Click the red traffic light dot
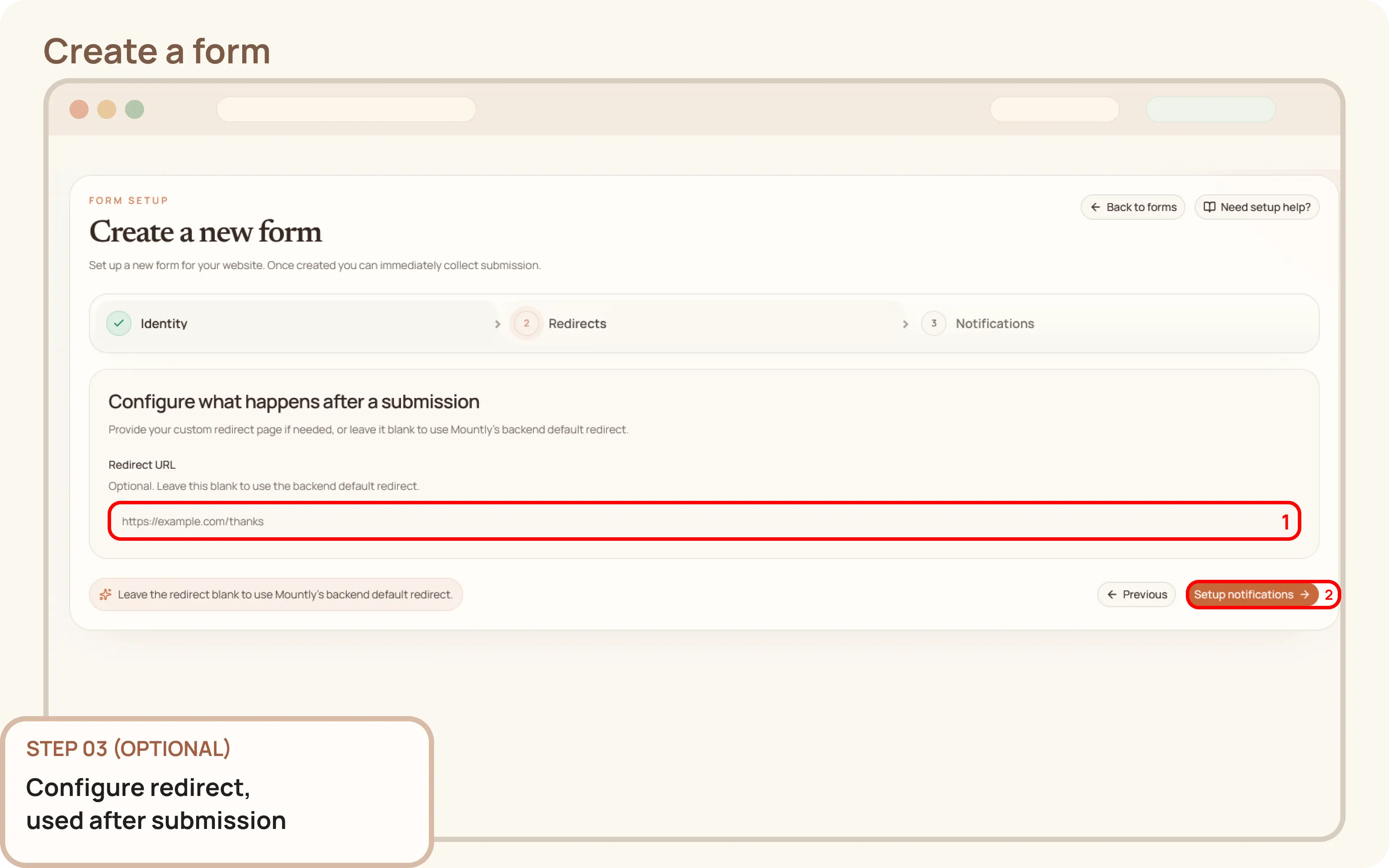The image size is (1389, 868). click(x=80, y=109)
